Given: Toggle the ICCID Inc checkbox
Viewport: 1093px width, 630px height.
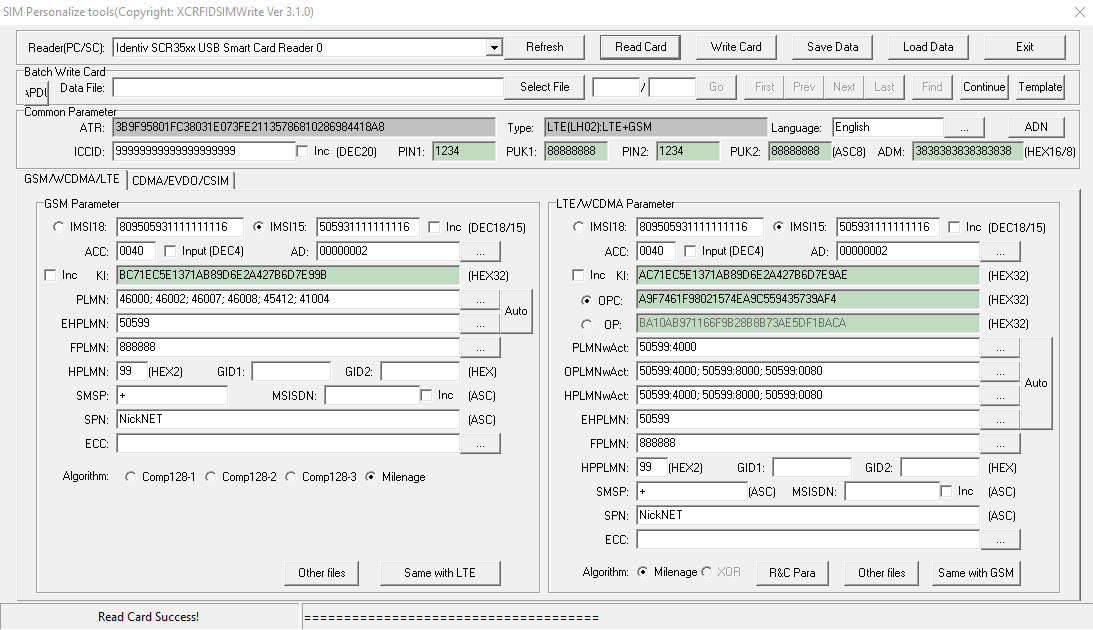Looking at the screenshot, I should click(x=302, y=151).
